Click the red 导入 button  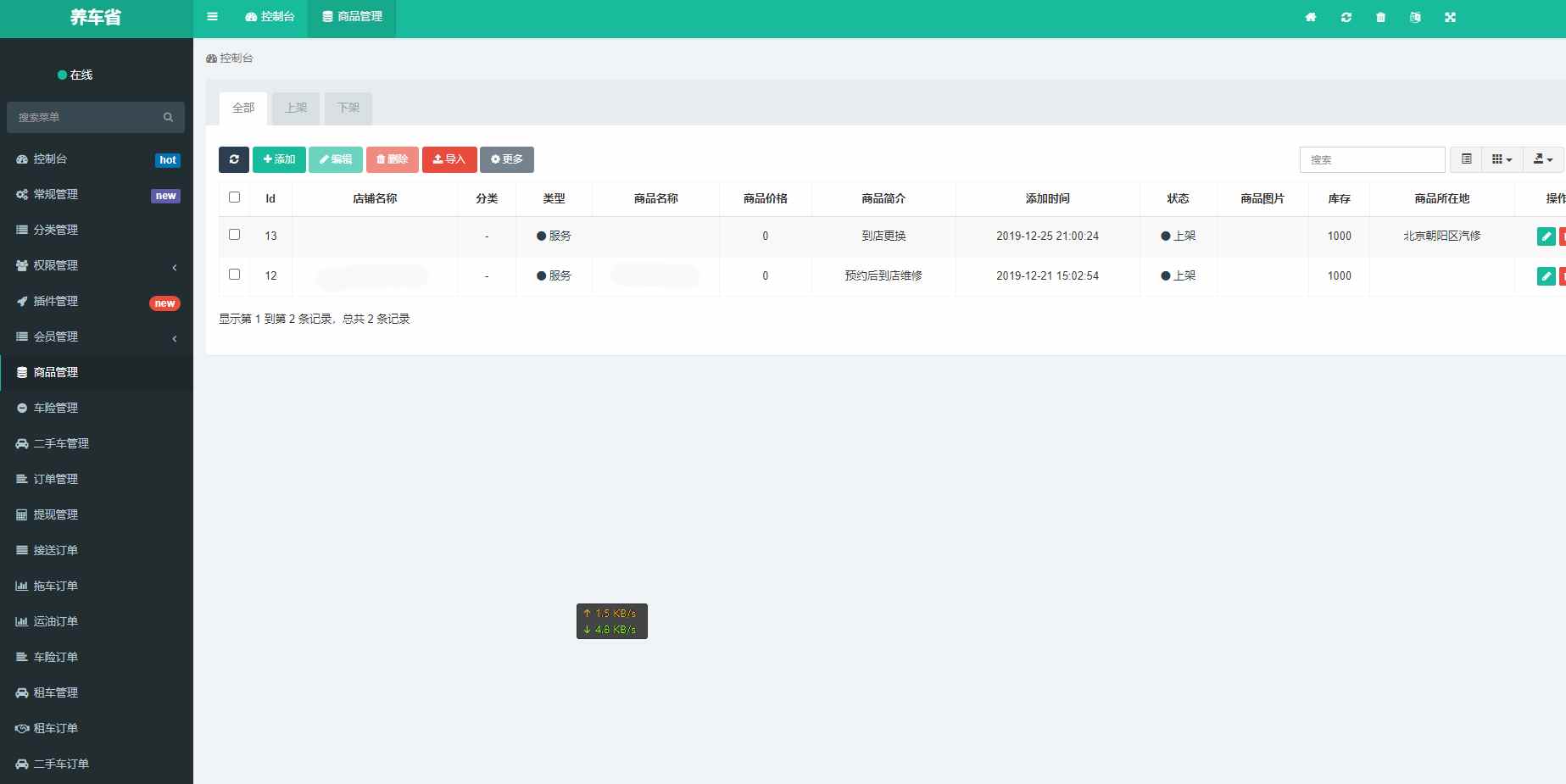449,159
